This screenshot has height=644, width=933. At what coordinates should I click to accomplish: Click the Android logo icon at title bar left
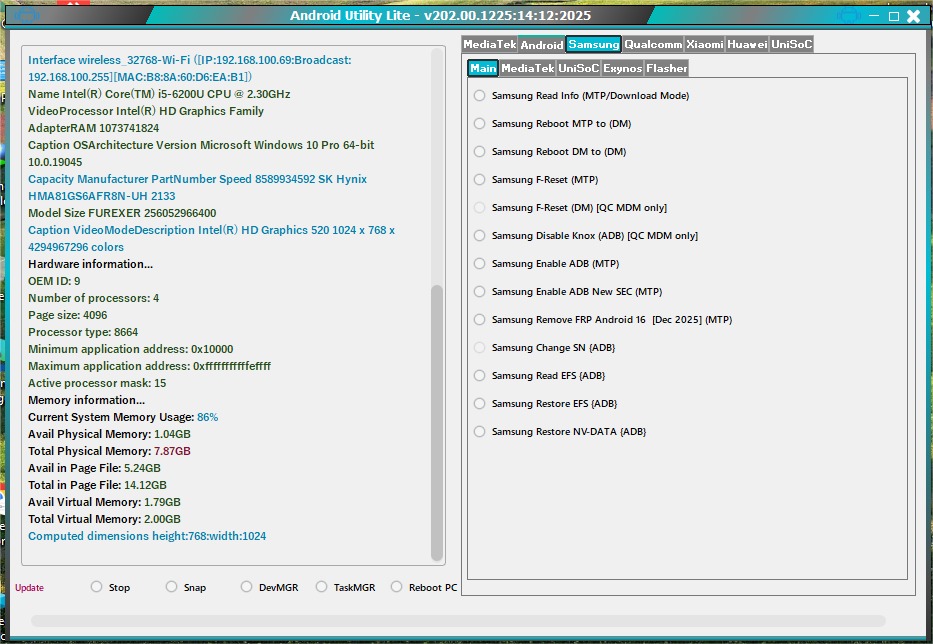tap(27, 14)
